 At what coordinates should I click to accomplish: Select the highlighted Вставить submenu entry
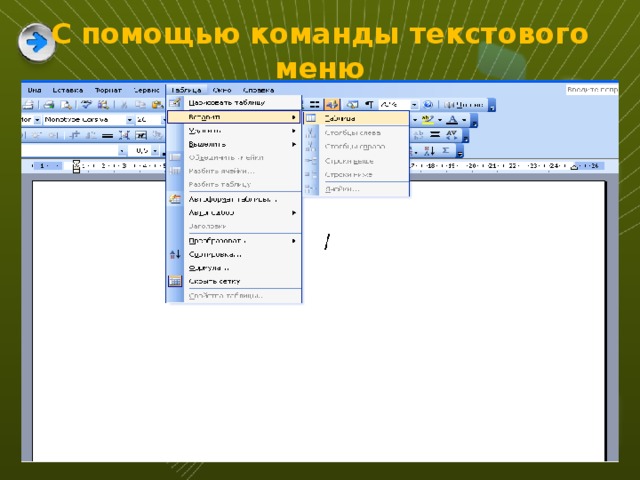pyautogui.click(x=234, y=117)
